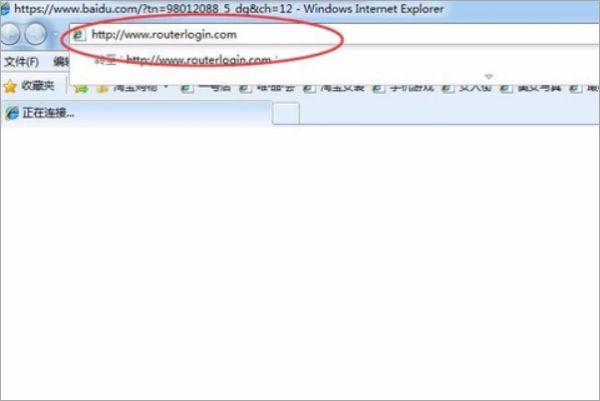
Task: Open the 收藏夹 favorites panel
Action: click(29, 86)
